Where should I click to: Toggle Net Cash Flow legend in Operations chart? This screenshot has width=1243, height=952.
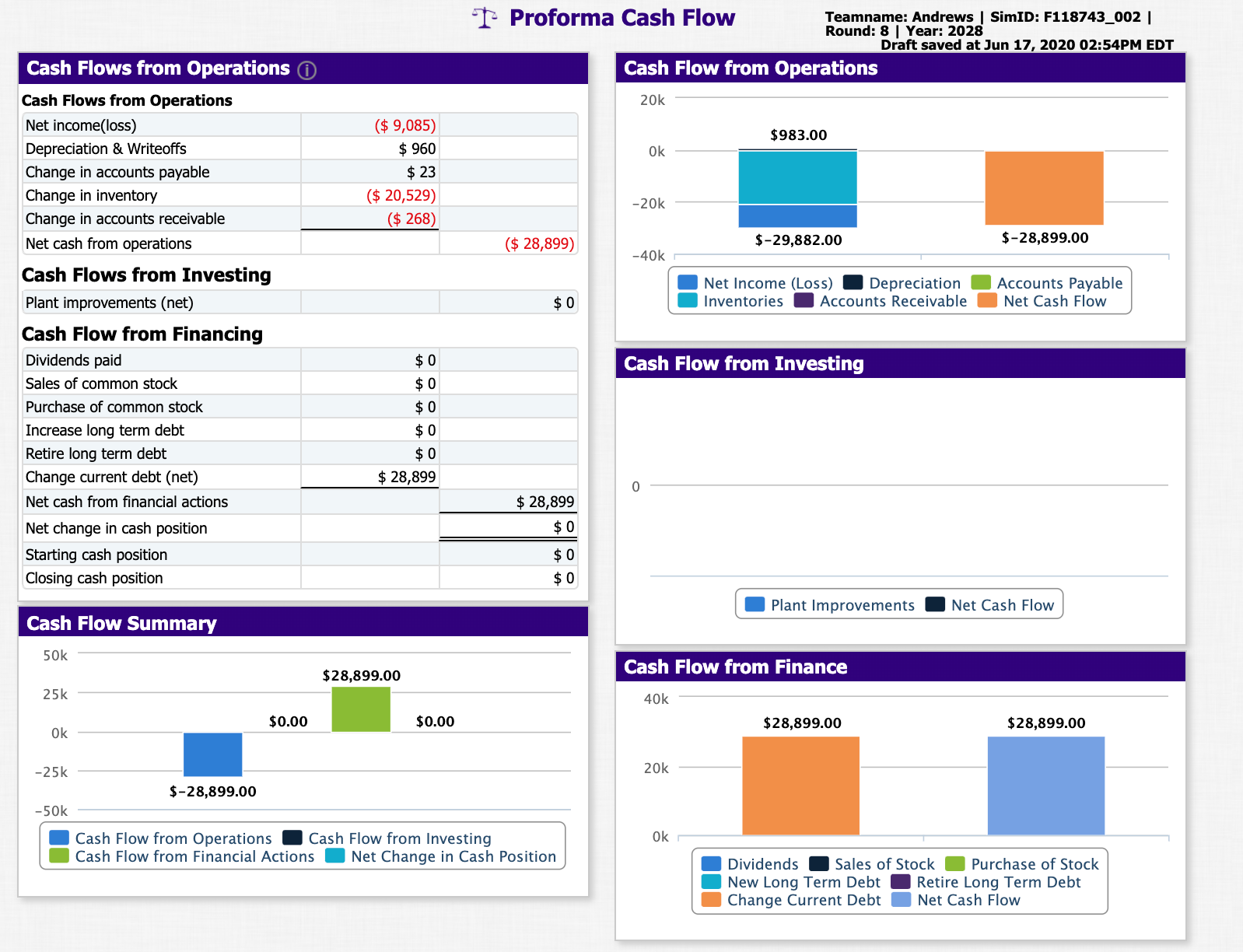pyautogui.click(x=1042, y=301)
